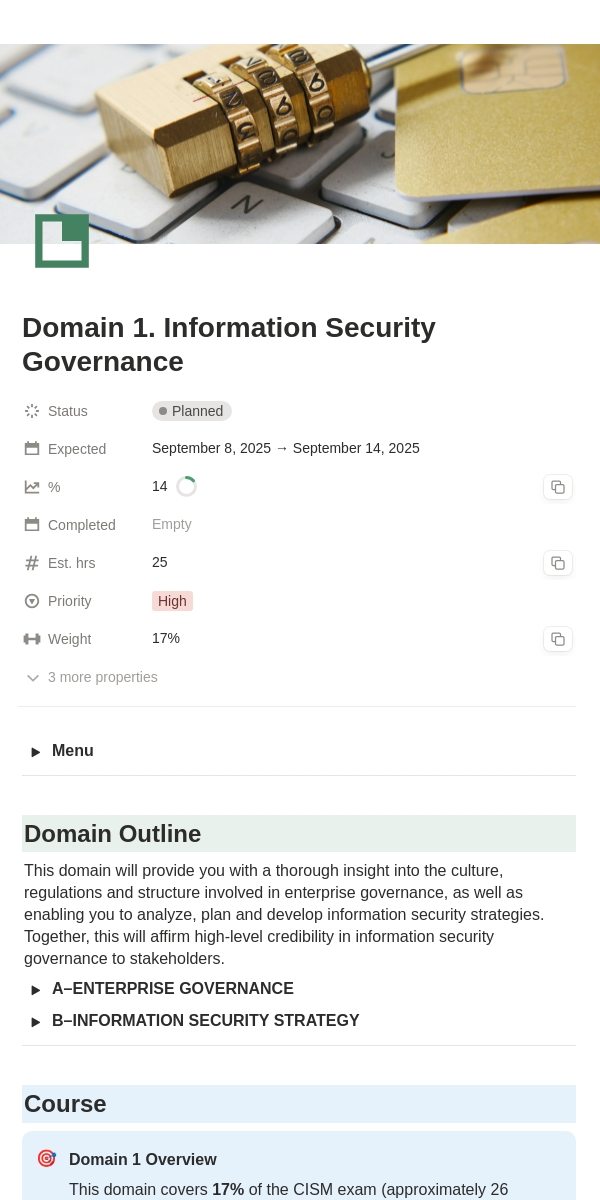Expand A–ENTERPRISE GOVERNANCE section
The height and width of the screenshot is (1200, 600).
pyautogui.click(x=36, y=990)
